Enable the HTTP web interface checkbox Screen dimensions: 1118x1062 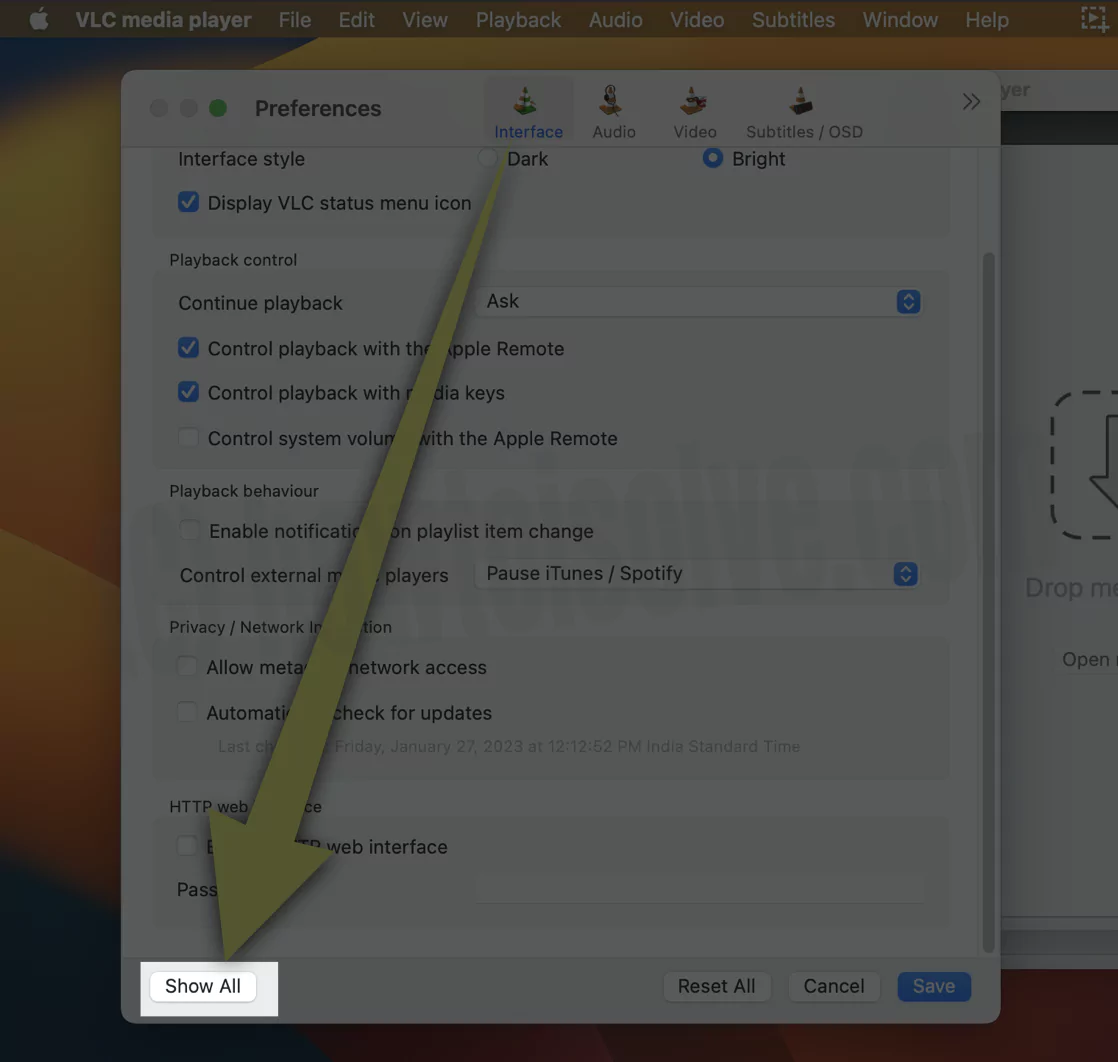click(187, 846)
